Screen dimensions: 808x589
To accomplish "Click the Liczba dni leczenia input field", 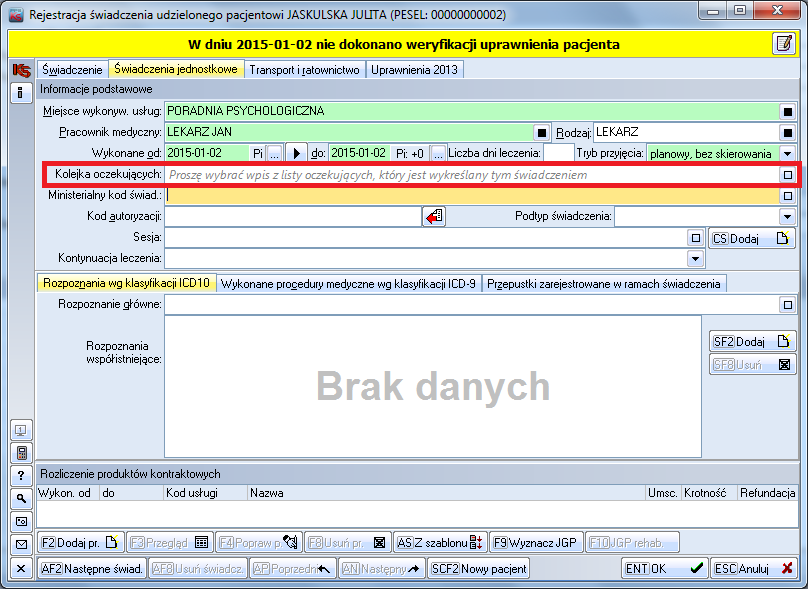I will point(559,153).
